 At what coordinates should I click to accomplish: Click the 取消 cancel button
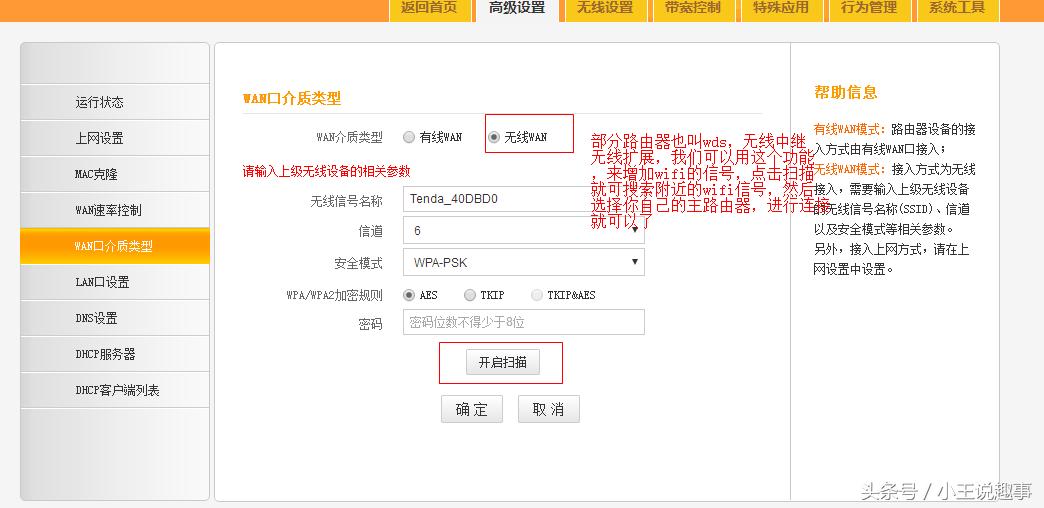pos(549,409)
